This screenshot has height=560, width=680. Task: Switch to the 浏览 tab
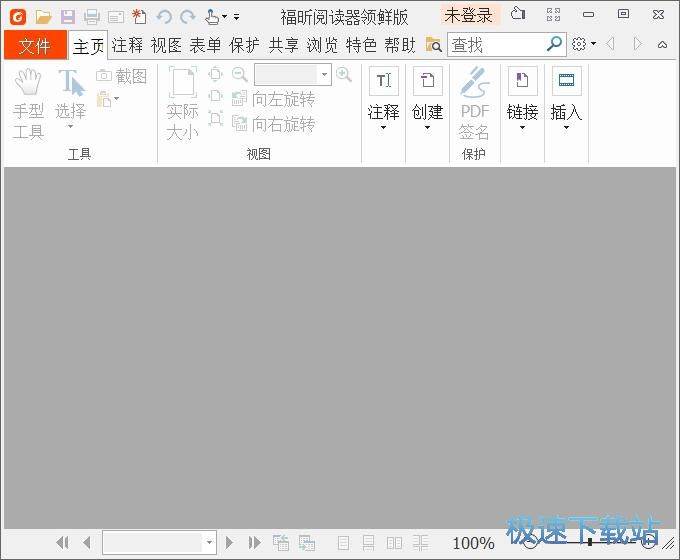pyautogui.click(x=323, y=45)
